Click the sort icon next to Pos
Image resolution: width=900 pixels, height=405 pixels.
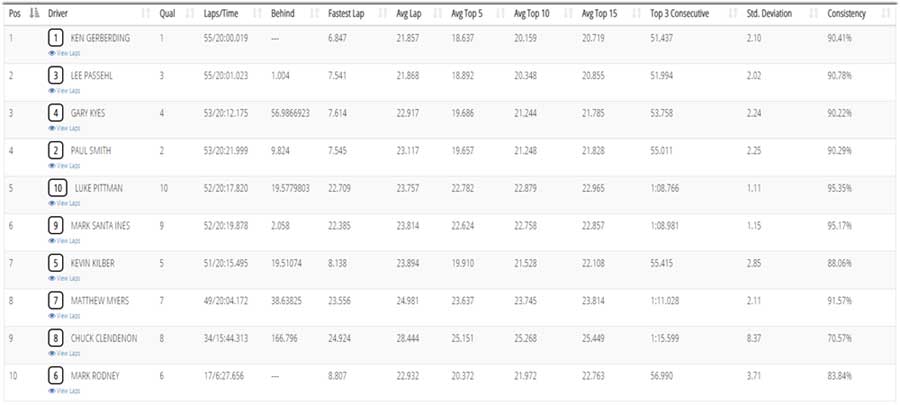[34, 13]
